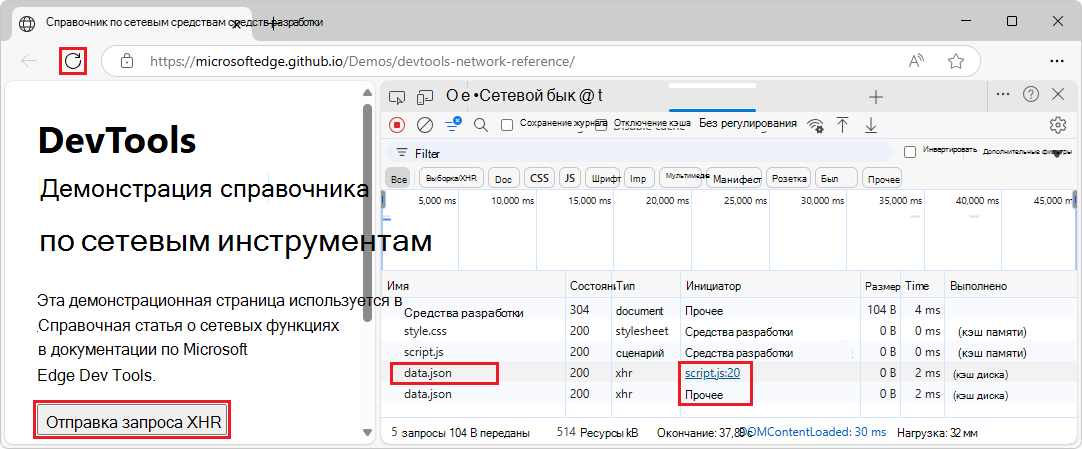Open network conditions (Wi-Fi gear icon)
This screenshot has height=449, width=1082.
(816, 125)
